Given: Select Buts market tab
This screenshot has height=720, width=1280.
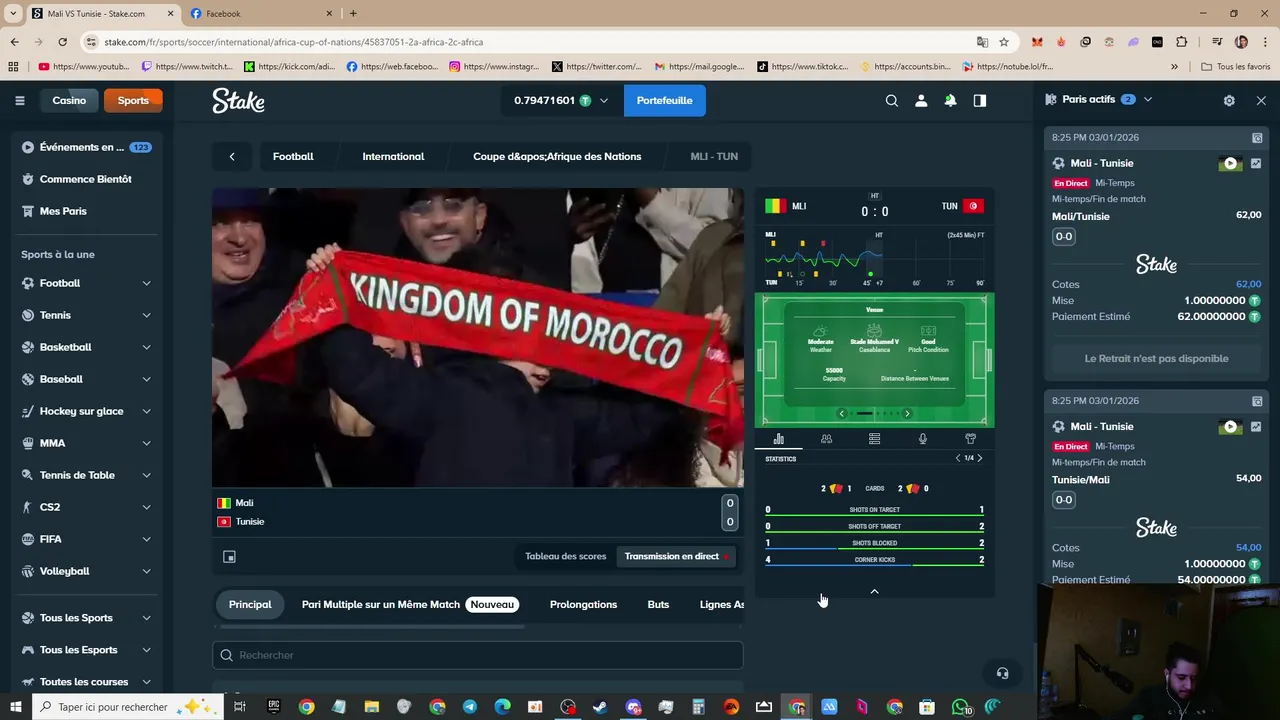Looking at the screenshot, I should (658, 604).
